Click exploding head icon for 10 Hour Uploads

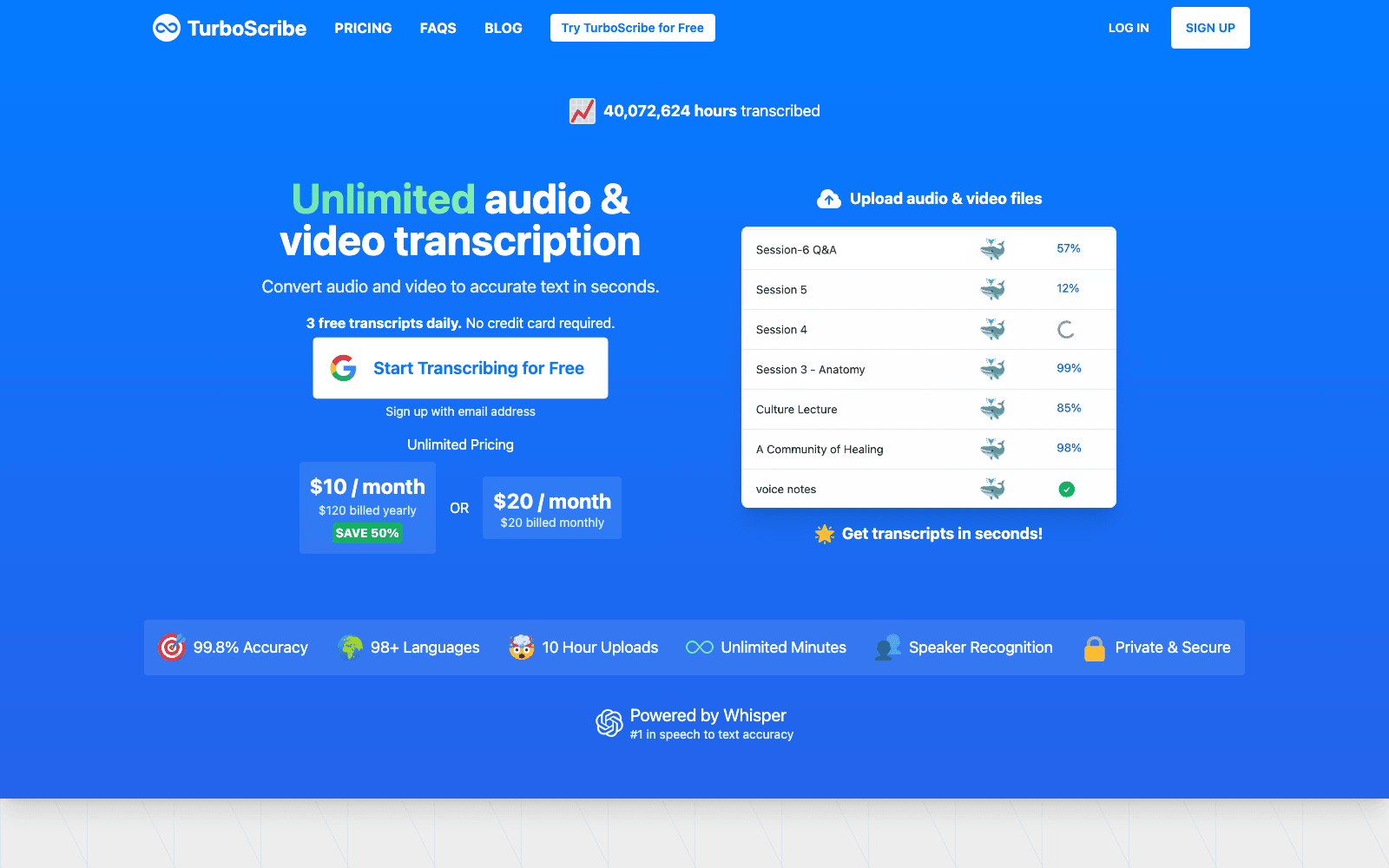[x=521, y=648]
